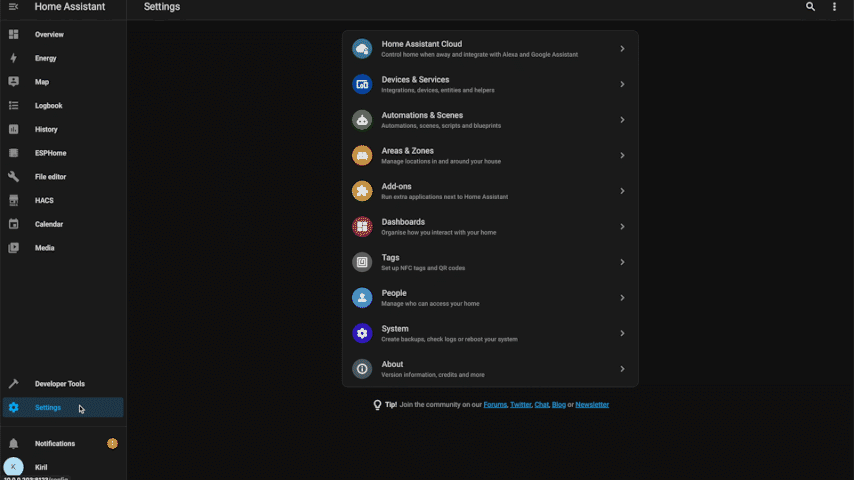The image size is (854, 480).
Task: Open the Forums community link
Action: coord(495,404)
